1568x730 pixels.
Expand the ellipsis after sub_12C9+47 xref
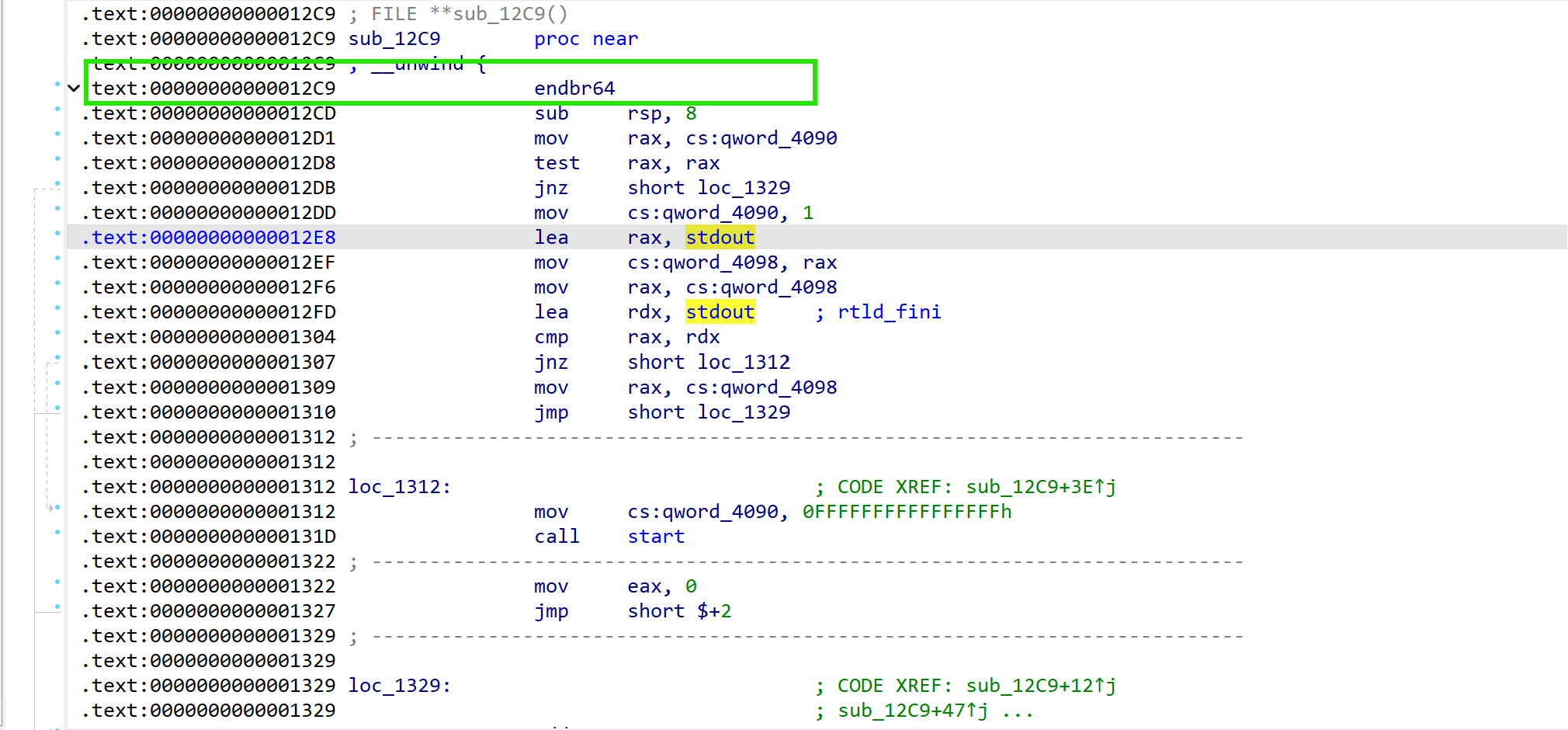(1018, 711)
